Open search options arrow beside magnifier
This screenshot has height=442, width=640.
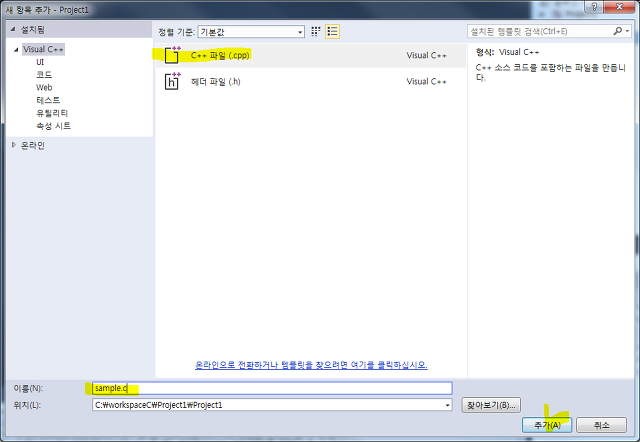click(627, 31)
